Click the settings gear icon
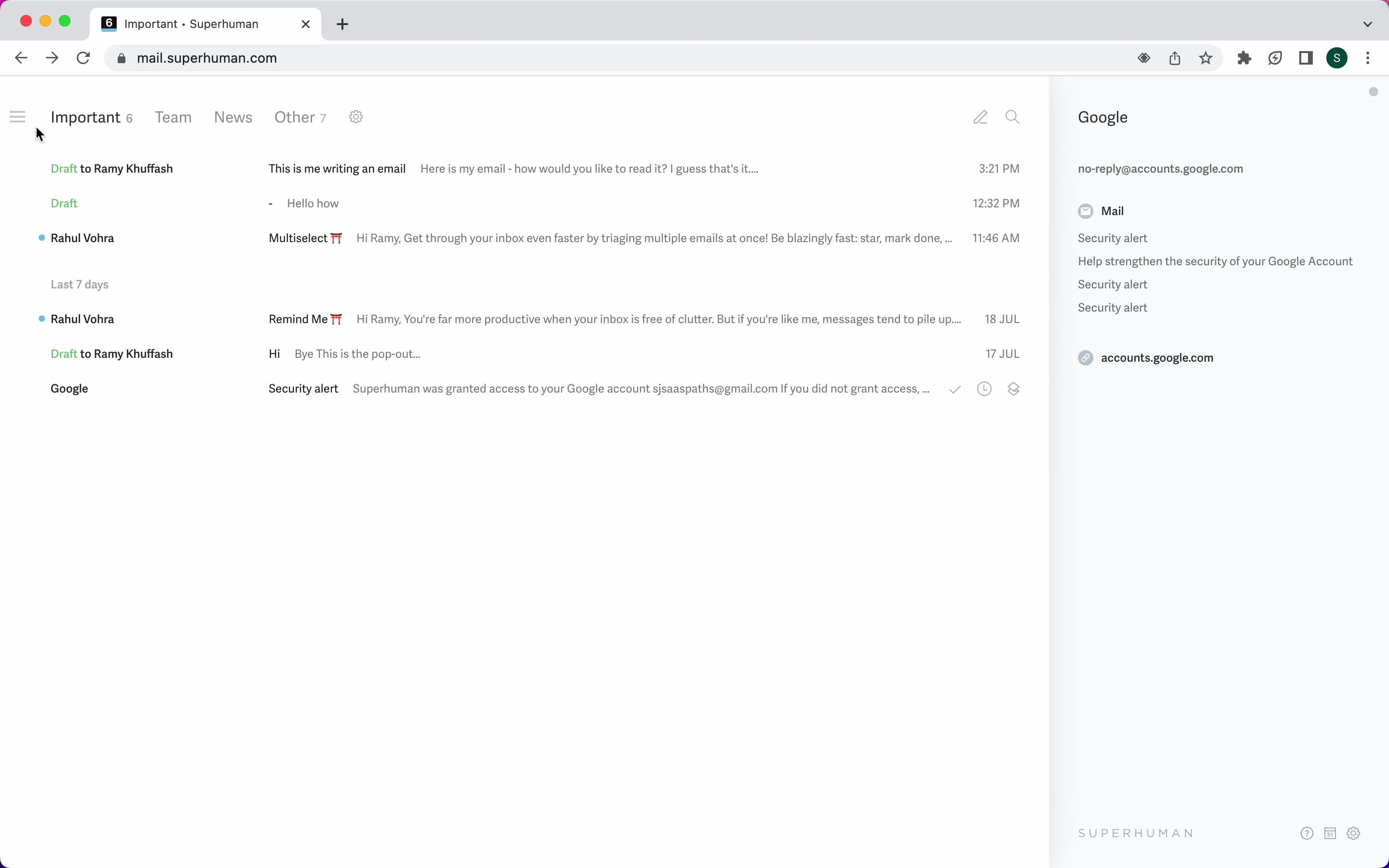This screenshot has height=868, width=1389. point(356,117)
